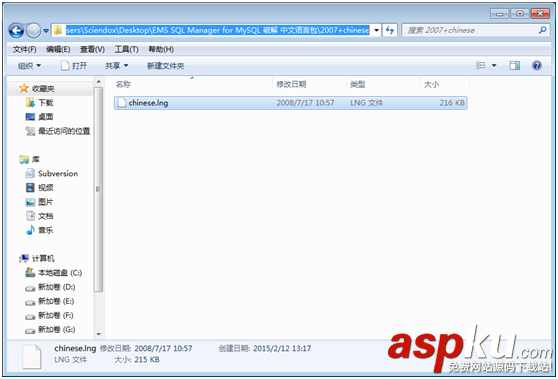The image size is (558, 379).
Task: Open the 共享 dropdown
Action: (x=116, y=66)
